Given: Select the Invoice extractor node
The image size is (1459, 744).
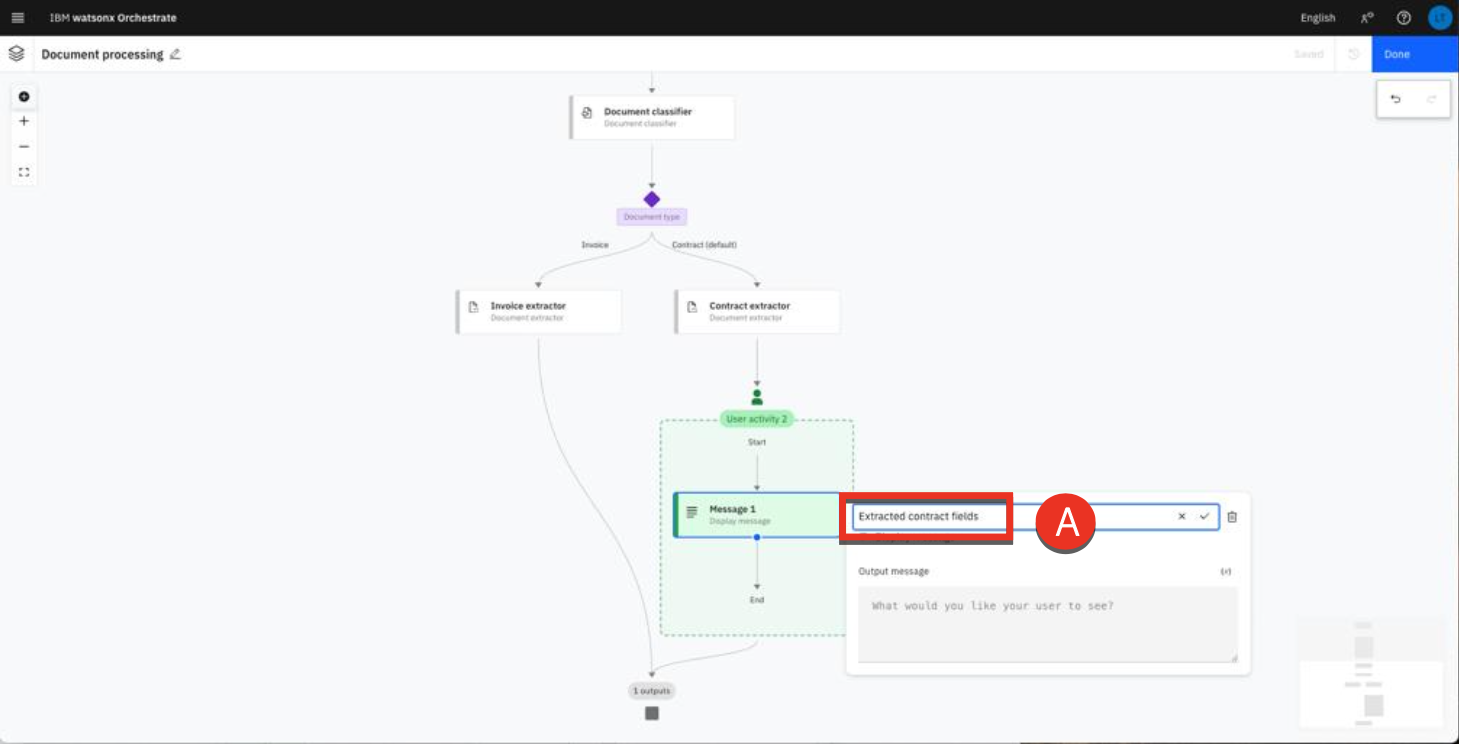Looking at the screenshot, I should point(539,311).
